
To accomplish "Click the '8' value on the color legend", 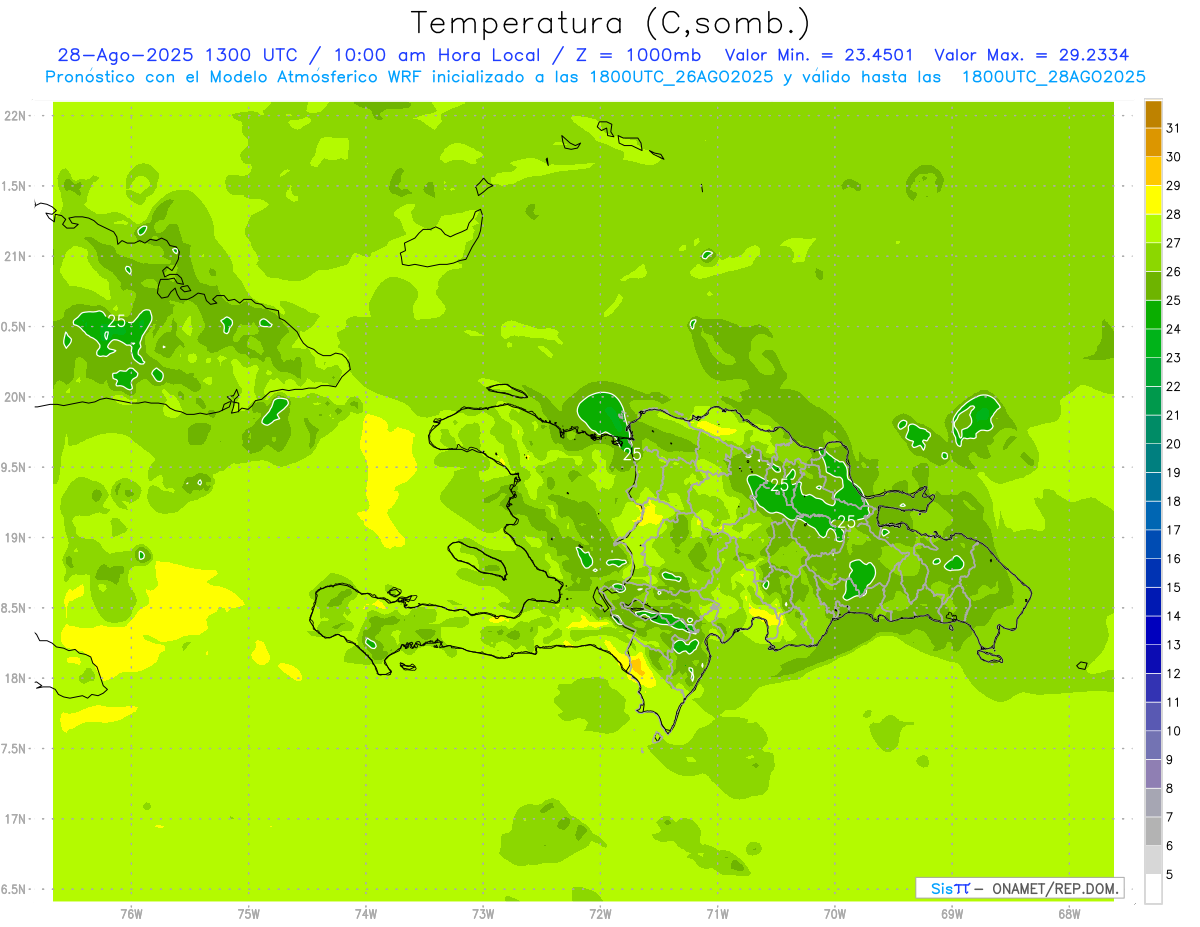I will pos(1169,789).
